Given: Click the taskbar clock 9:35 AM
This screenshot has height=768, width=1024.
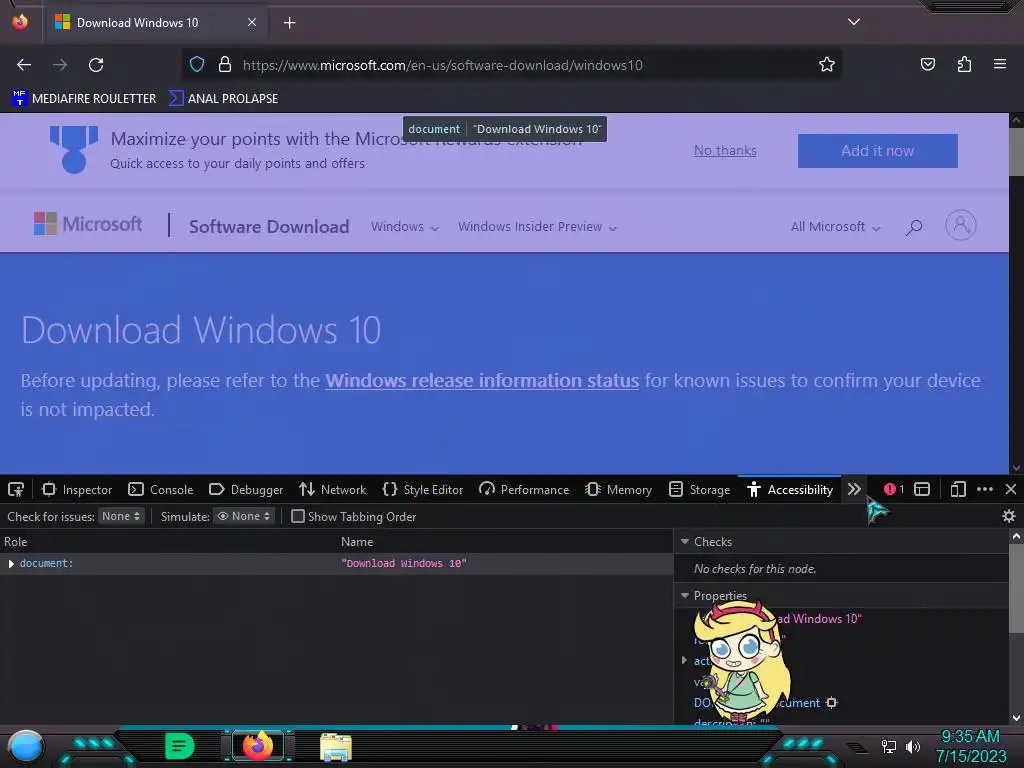Looking at the screenshot, I should 970,737.
